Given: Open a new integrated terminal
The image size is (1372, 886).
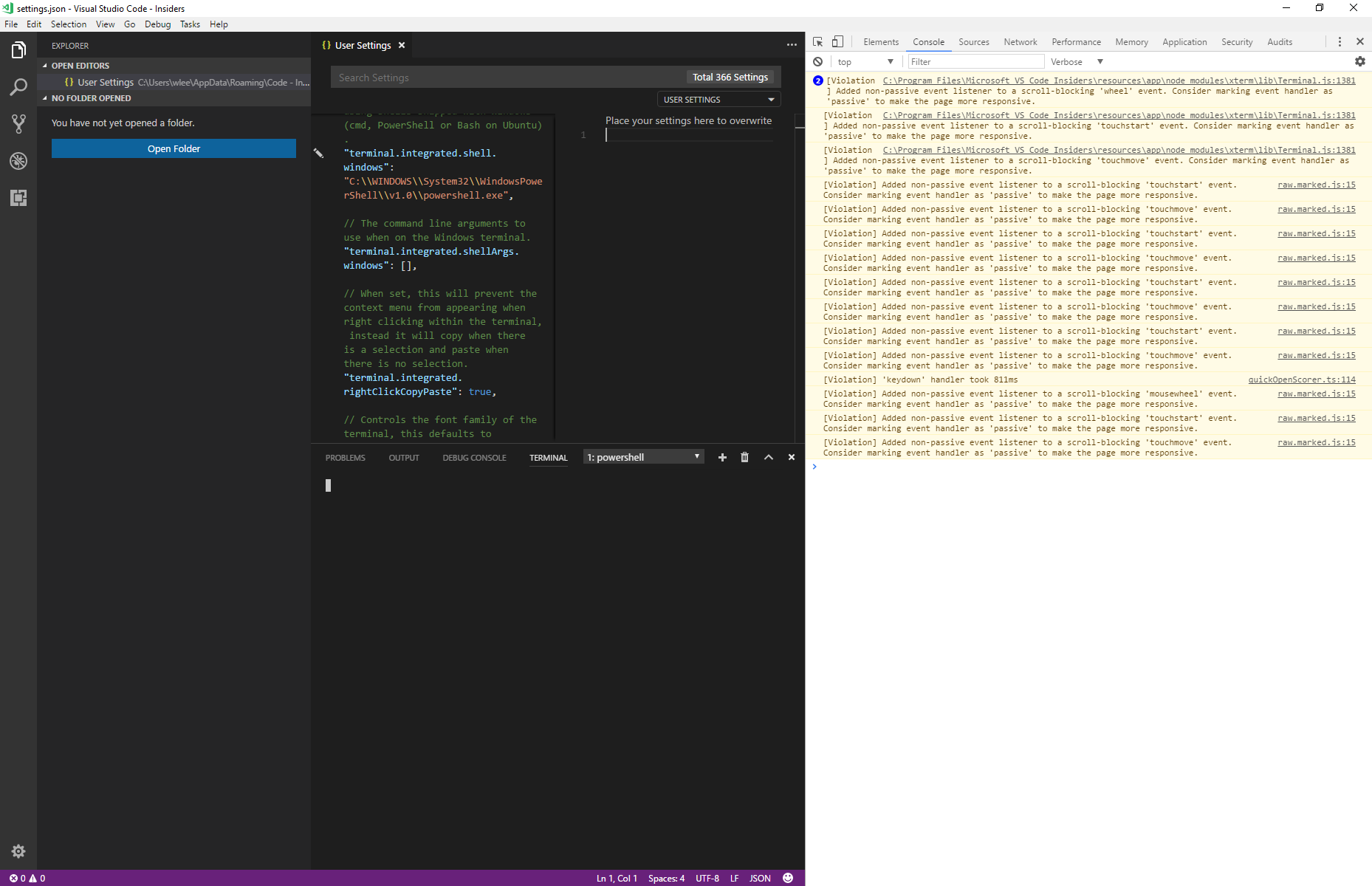Looking at the screenshot, I should pyautogui.click(x=722, y=457).
